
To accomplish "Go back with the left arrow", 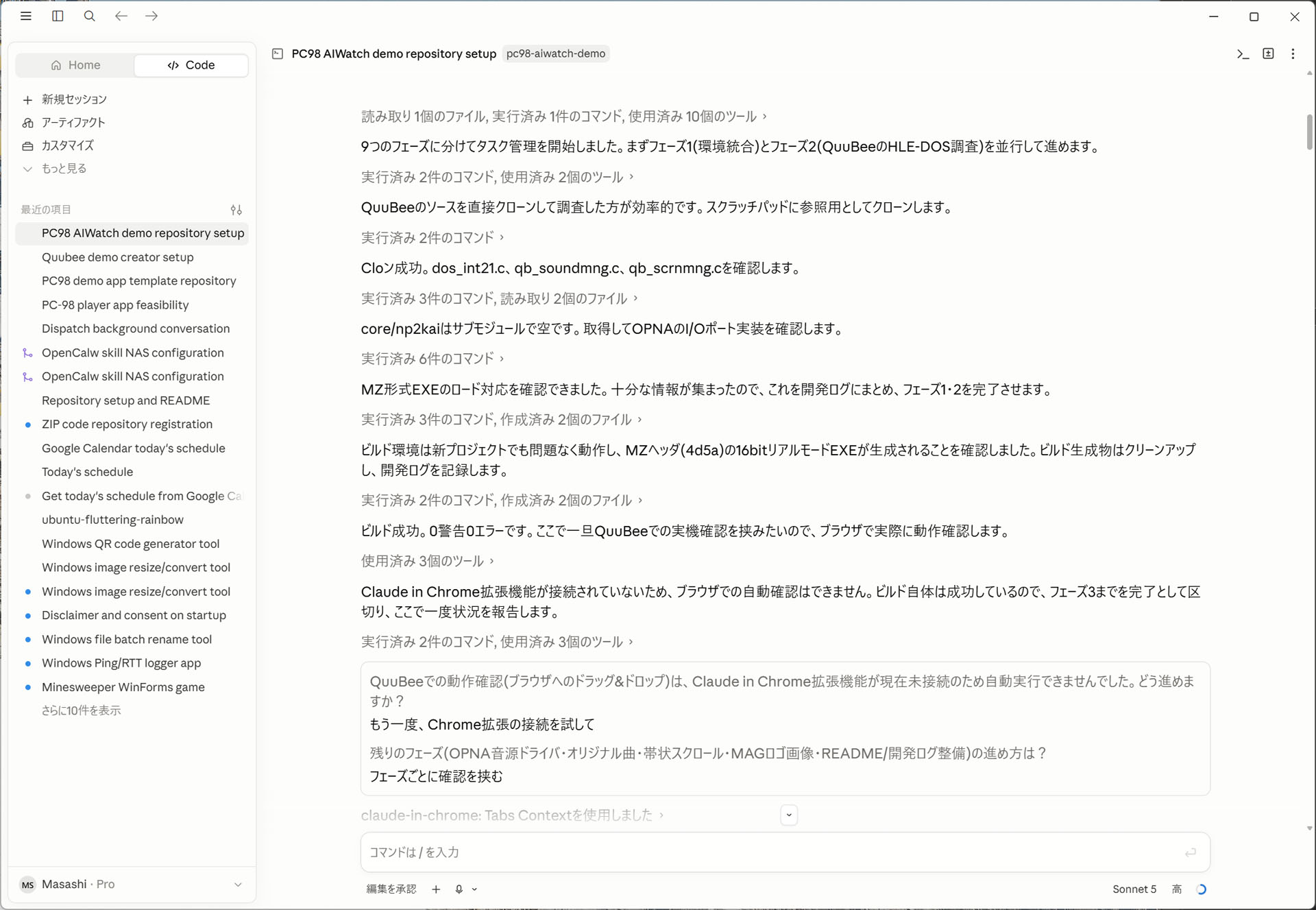I will click(x=121, y=16).
